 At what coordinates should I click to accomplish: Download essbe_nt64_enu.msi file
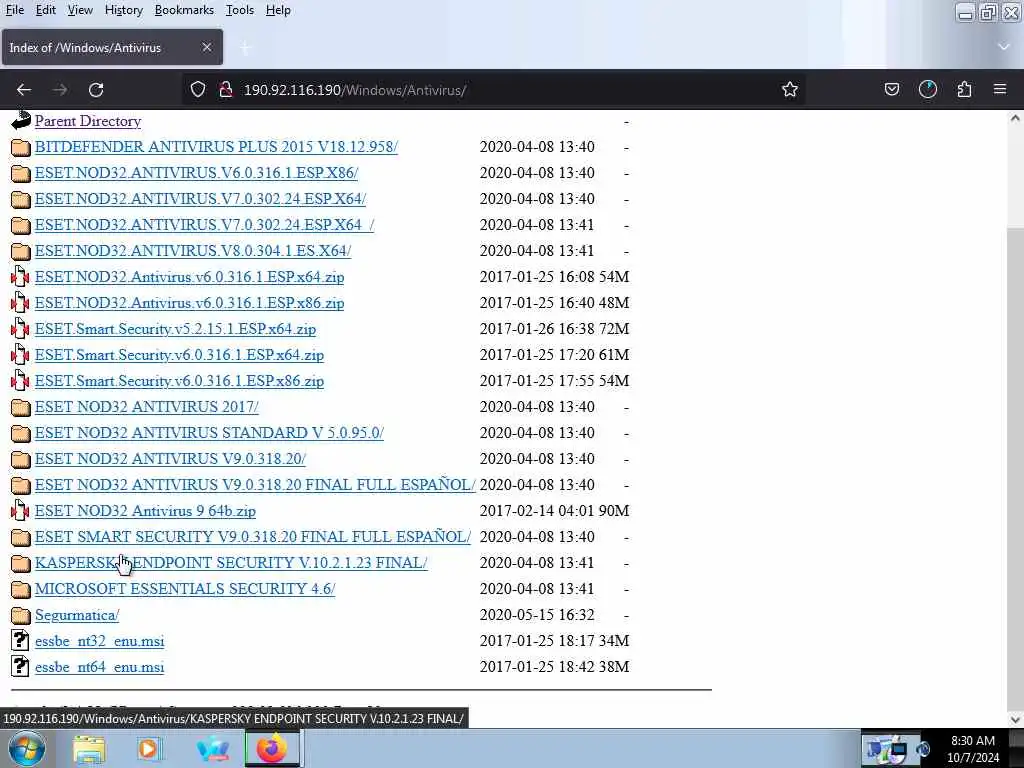pos(99,667)
